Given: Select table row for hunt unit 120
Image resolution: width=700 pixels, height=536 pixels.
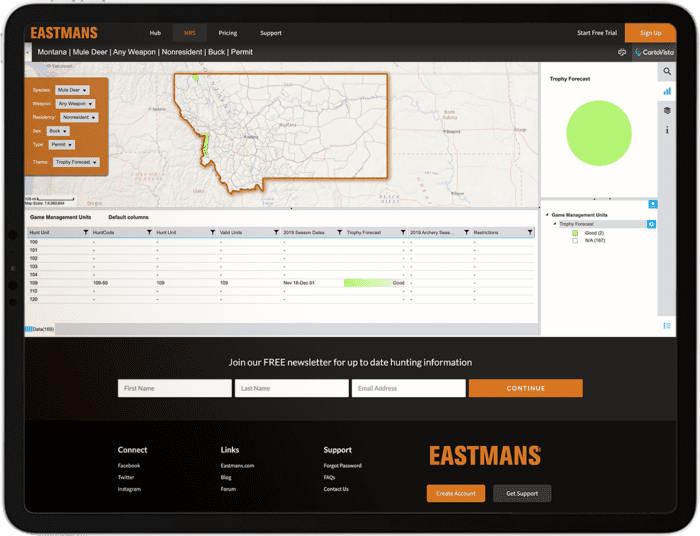Looking at the screenshot, I should point(281,299).
